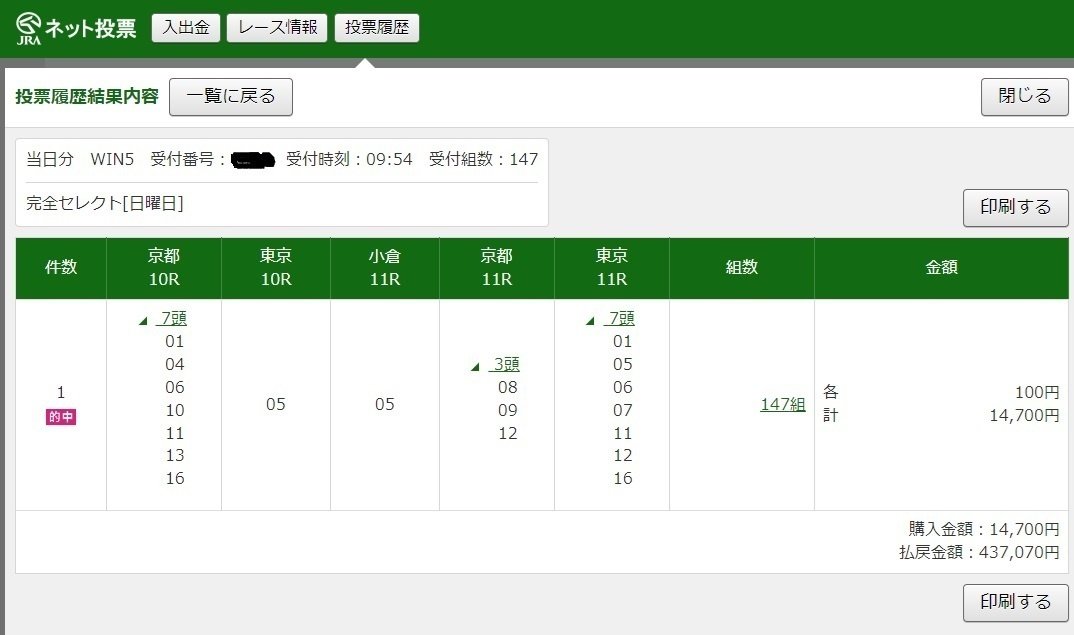Select the Tokyo 10R column header

point(277,268)
